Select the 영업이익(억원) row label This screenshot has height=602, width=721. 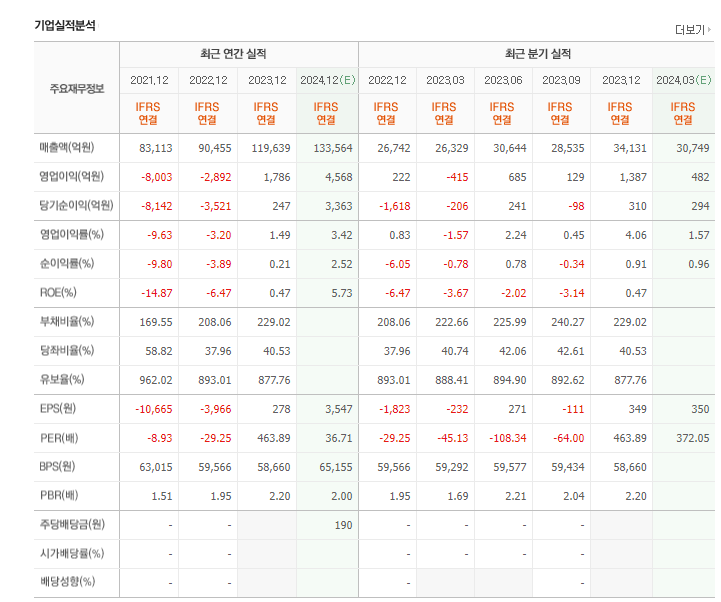[71, 177]
